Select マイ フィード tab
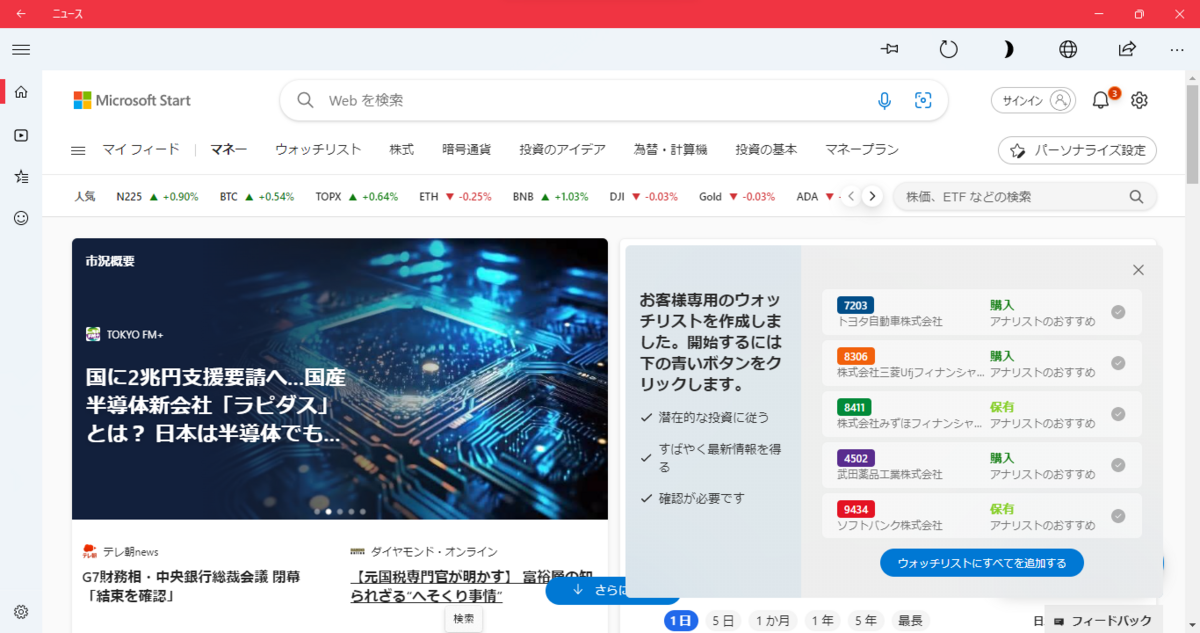The height and width of the screenshot is (633, 1200). [141, 150]
